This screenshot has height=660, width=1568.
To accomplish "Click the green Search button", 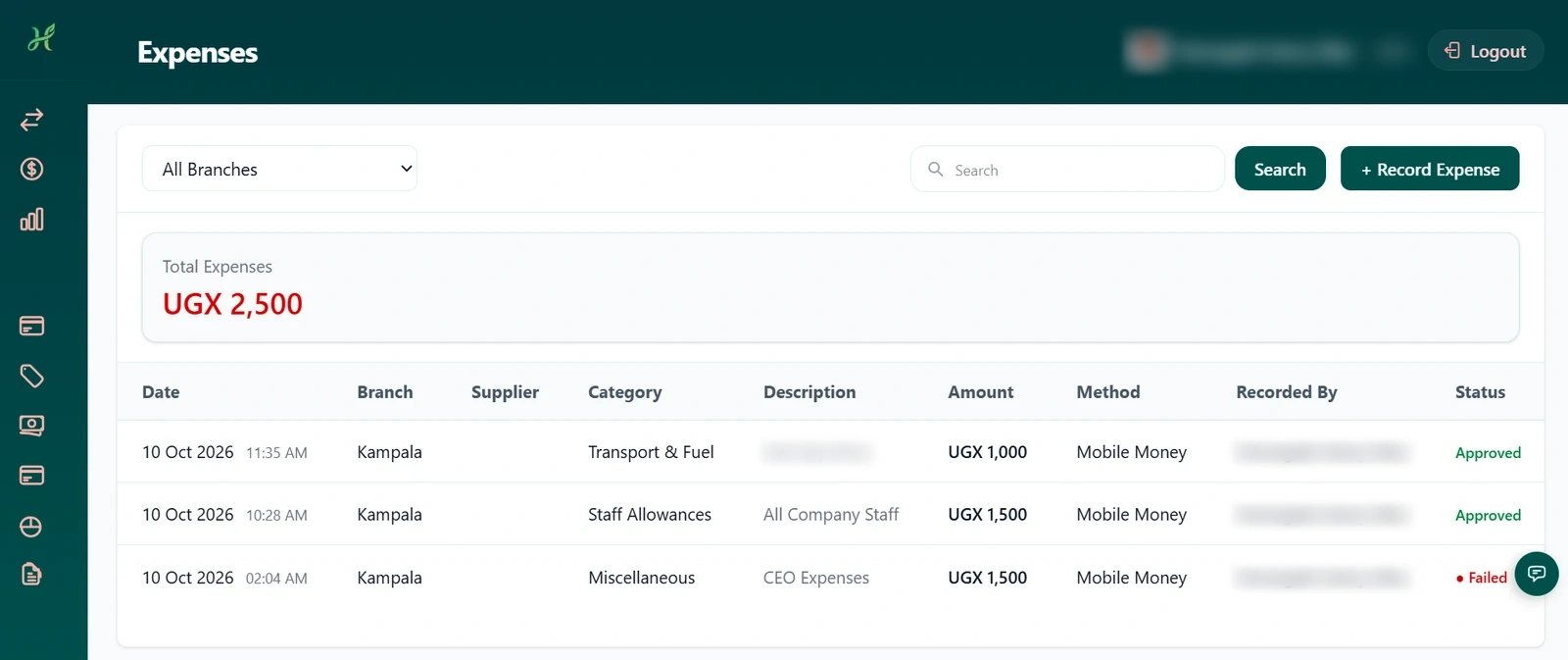I will pos(1280,169).
